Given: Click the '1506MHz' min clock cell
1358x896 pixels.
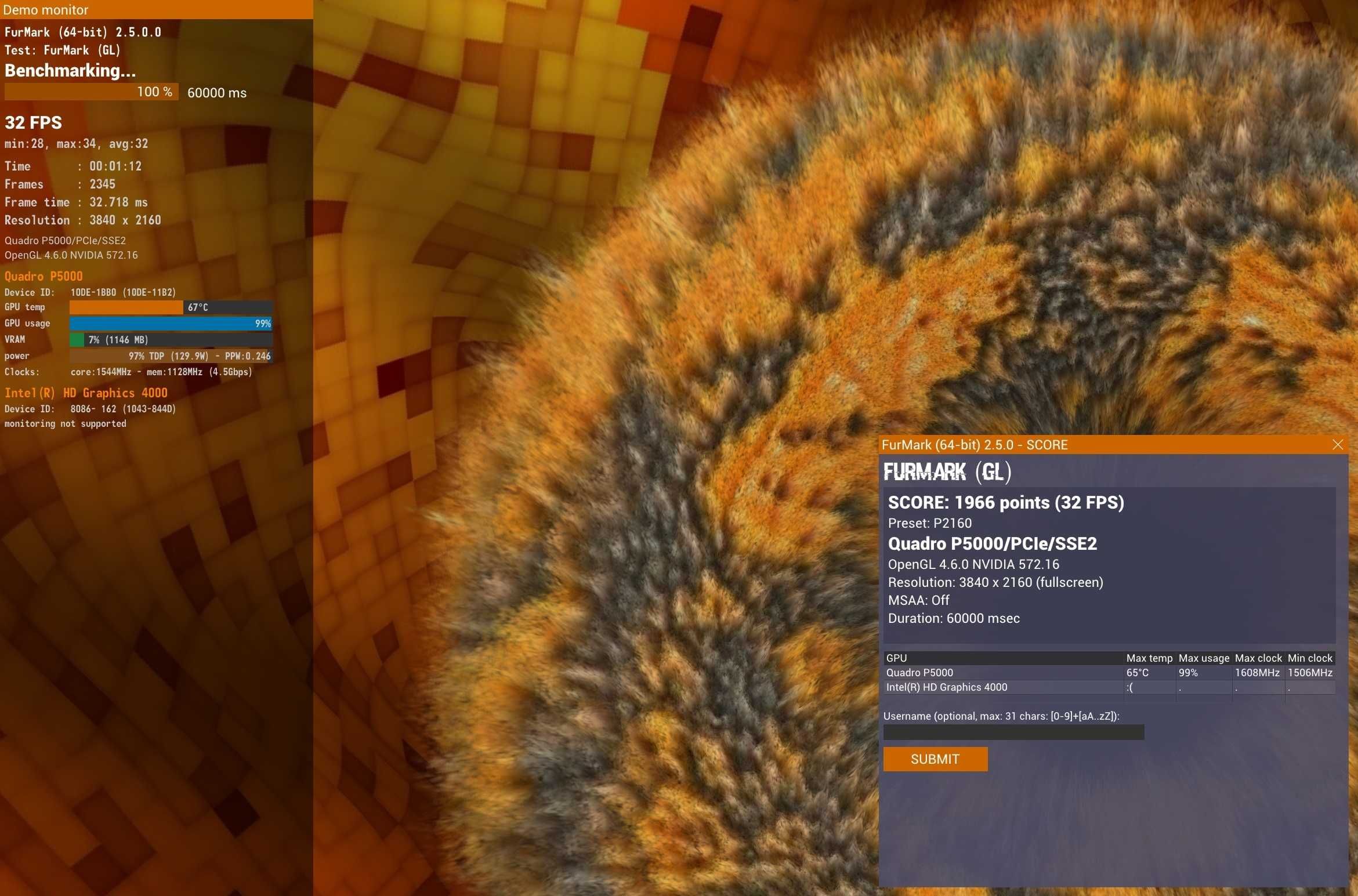Looking at the screenshot, I should coord(1310,673).
